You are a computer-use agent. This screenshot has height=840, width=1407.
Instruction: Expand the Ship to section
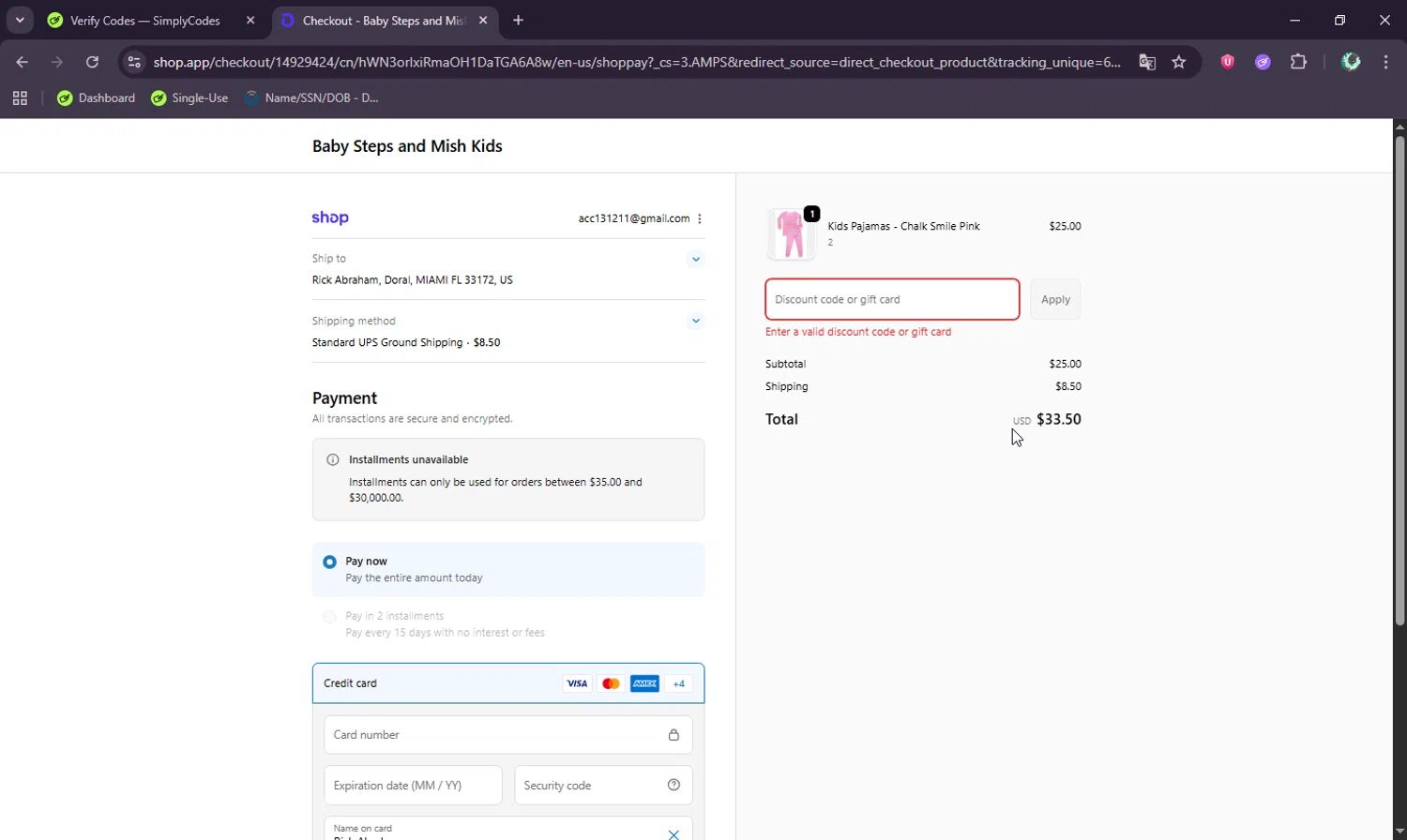point(695,259)
